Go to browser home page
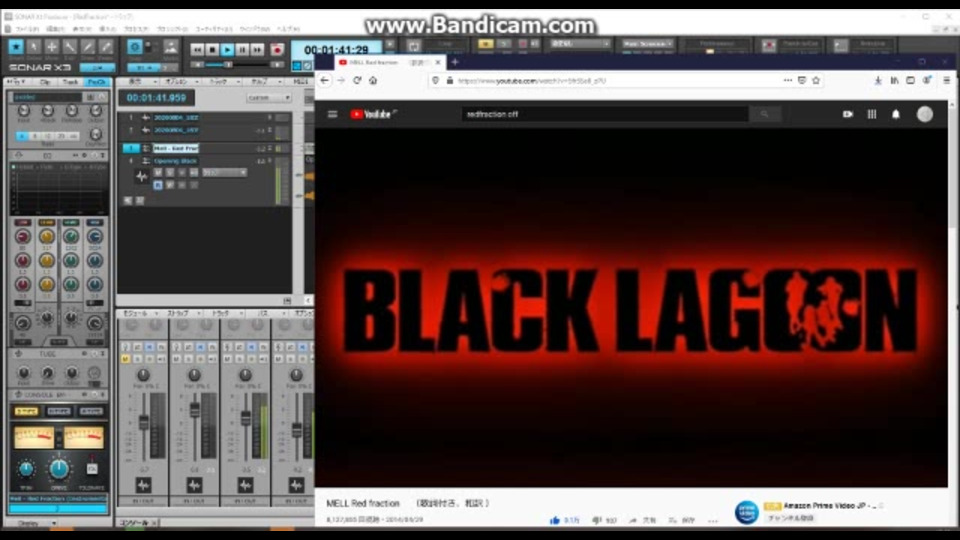The image size is (960, 540). click(x=373, y=80)
